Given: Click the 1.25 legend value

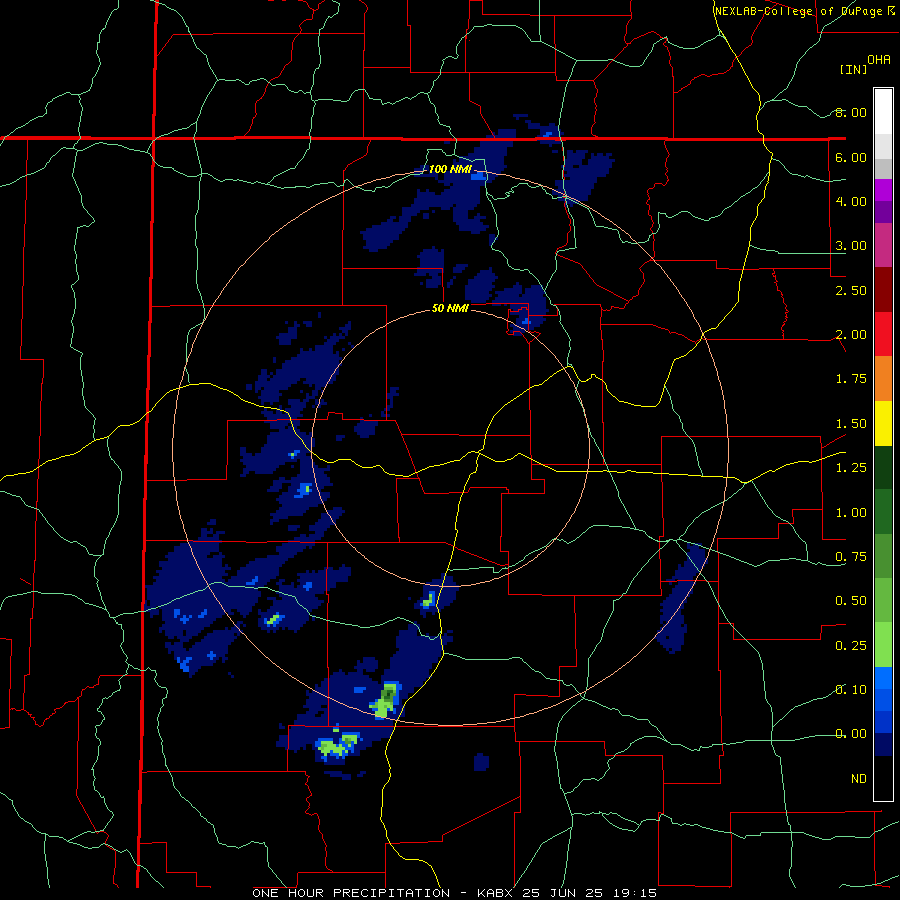Looking at the screenshot, I should [x=851, y=468].
